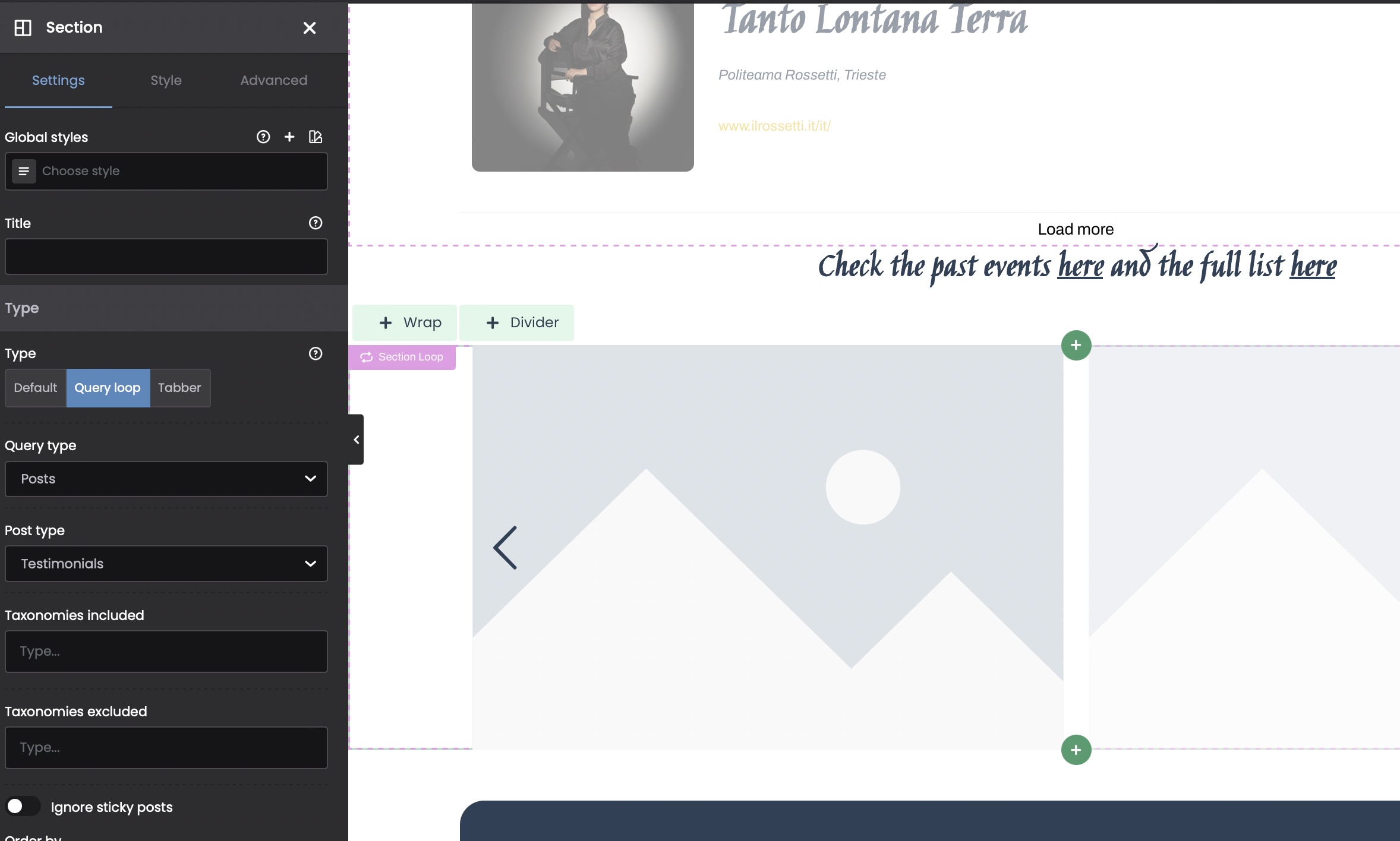The image size is (1400, 841).
Task: Select the Default type option
Action: click(x=36, y=388)
